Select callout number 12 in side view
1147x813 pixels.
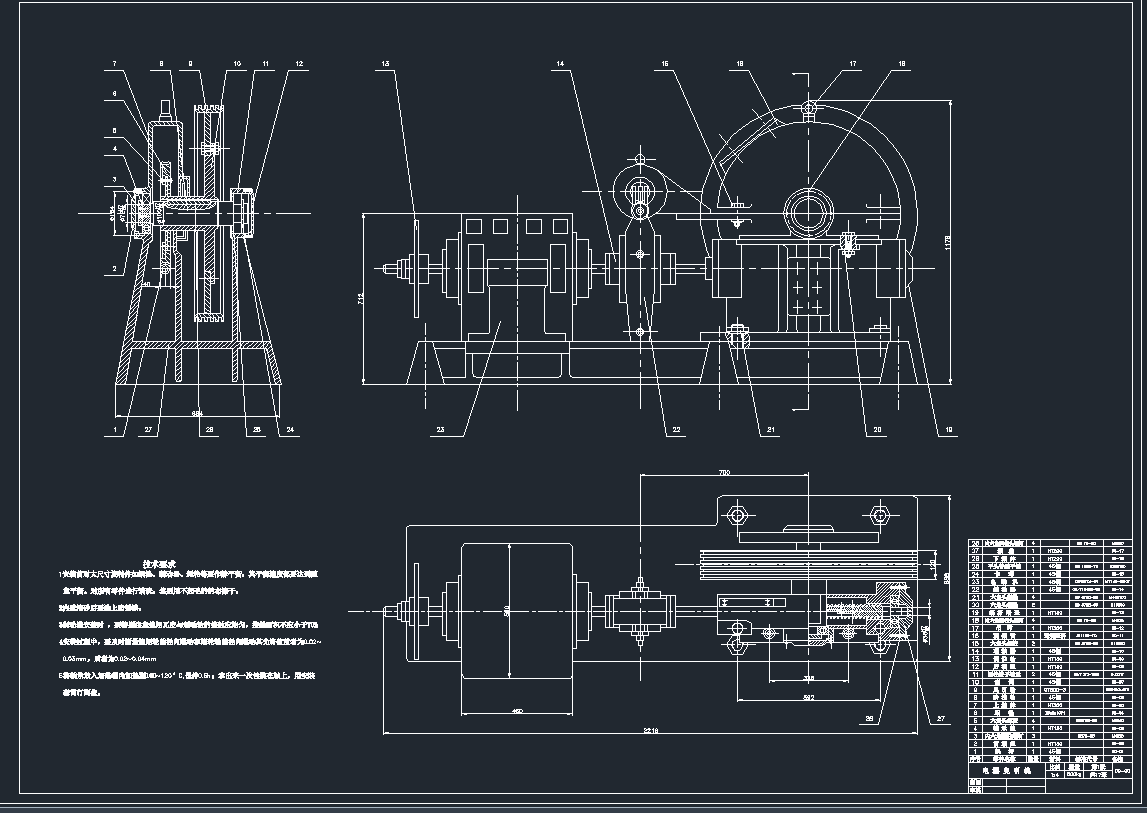click(299, 63)
